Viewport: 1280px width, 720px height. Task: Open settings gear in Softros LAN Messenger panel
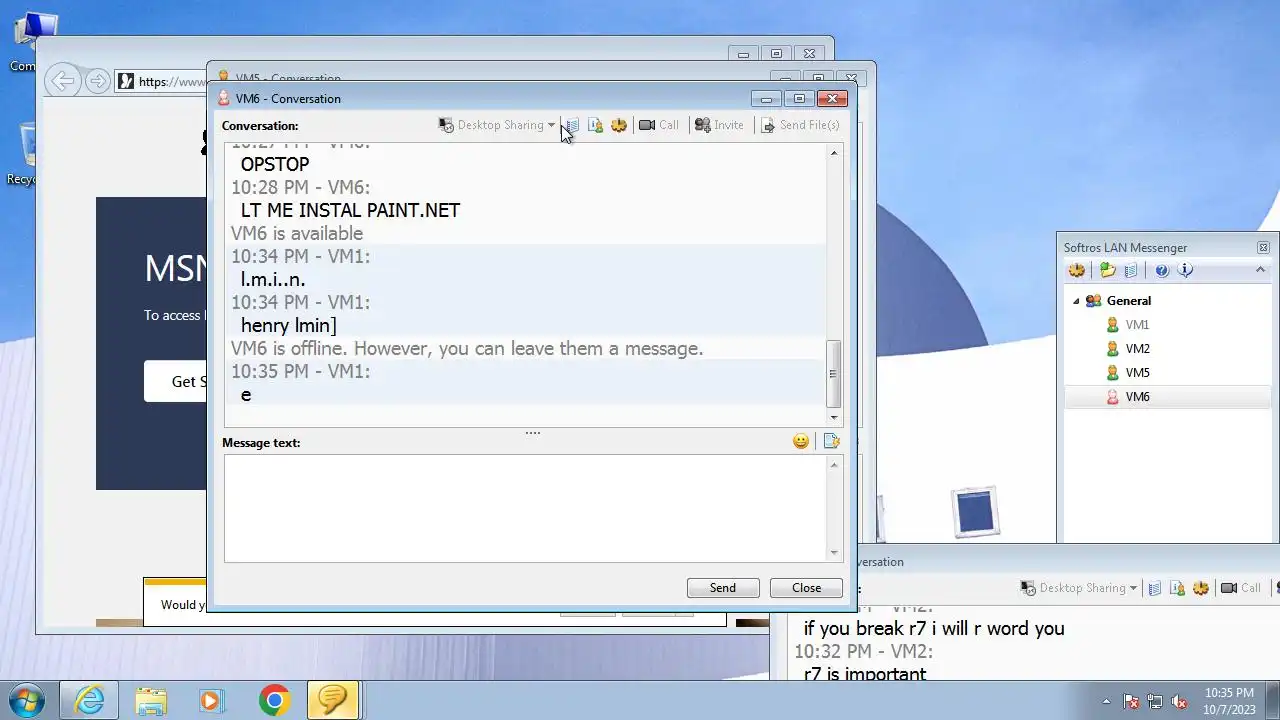coord(1077,270)
